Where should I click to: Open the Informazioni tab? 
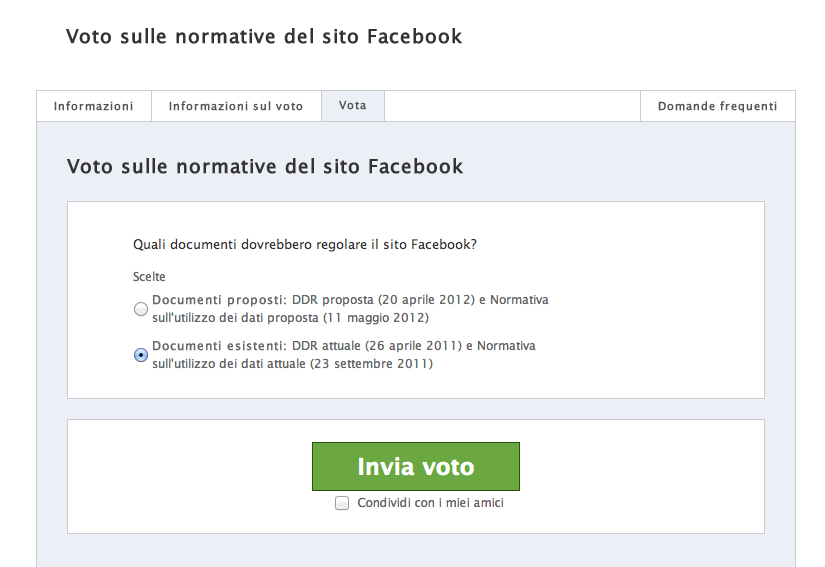pyautogui.click(x=93, y=106)
